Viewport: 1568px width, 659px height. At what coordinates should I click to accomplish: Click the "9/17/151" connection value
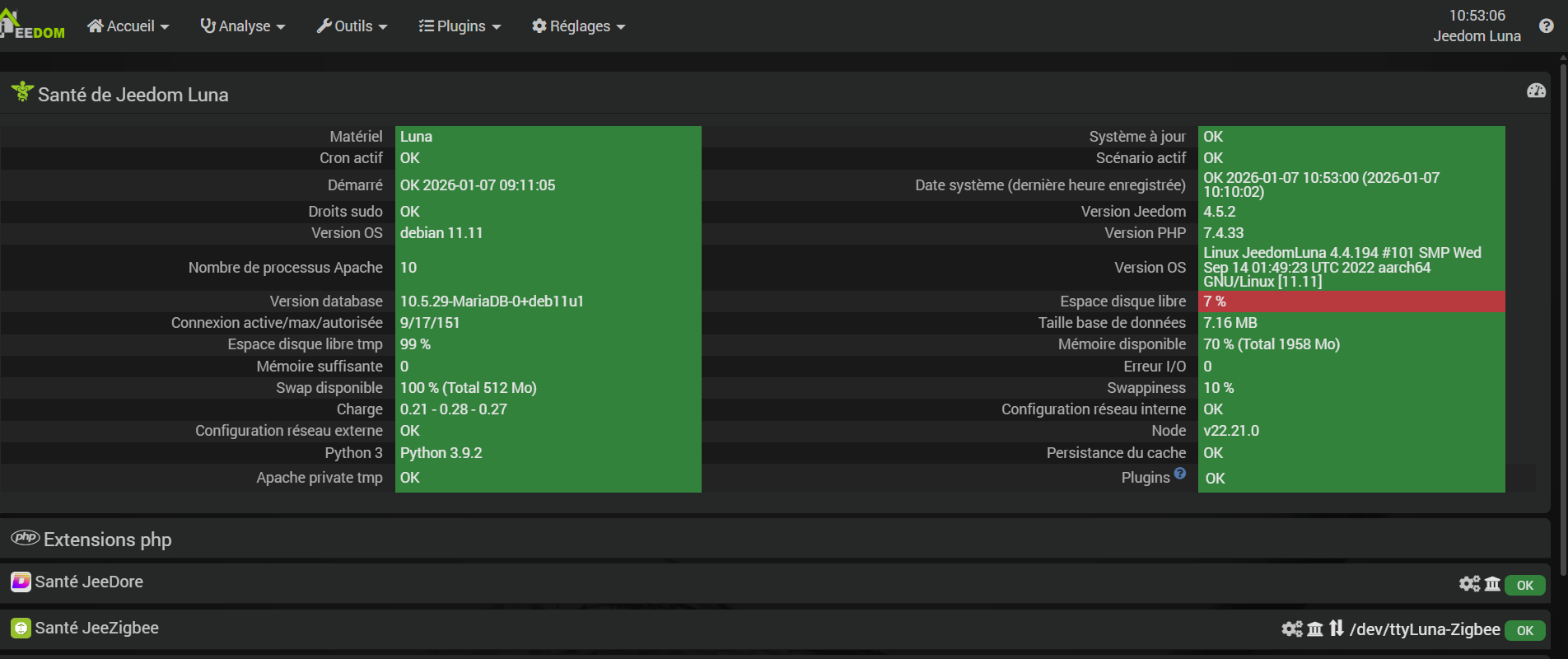(x=430, y=323)
